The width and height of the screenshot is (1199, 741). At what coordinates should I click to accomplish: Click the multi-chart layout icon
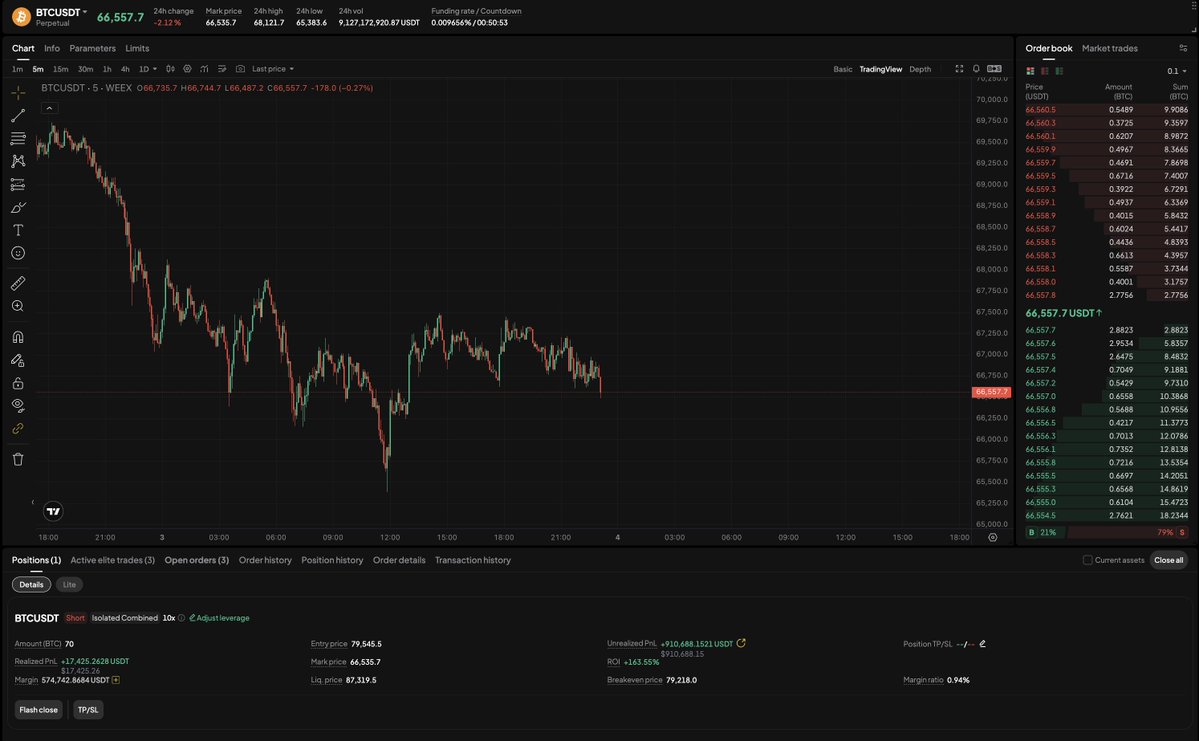click(994, 69)
